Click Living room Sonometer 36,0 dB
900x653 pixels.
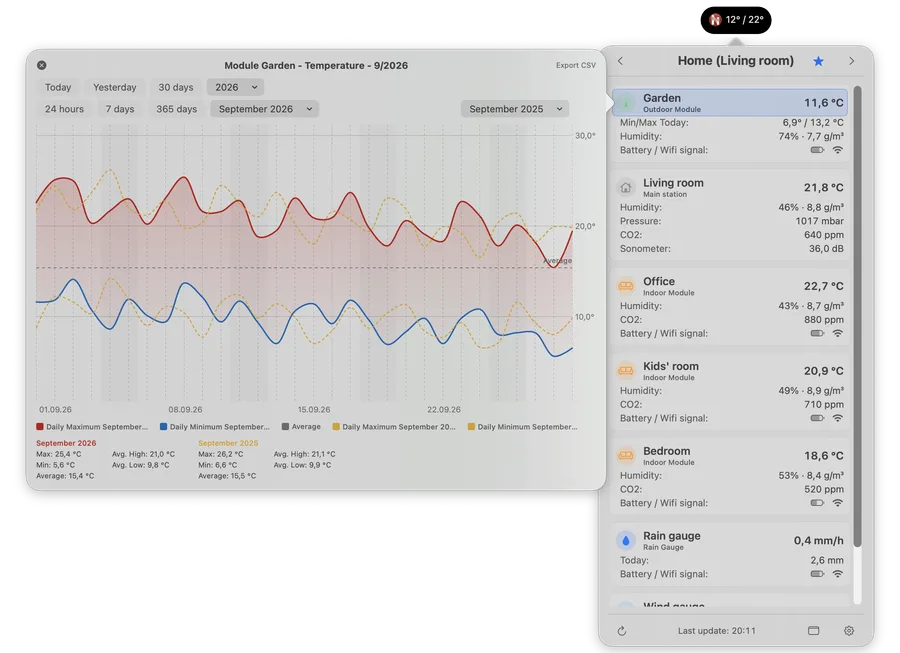pos(827,249)
